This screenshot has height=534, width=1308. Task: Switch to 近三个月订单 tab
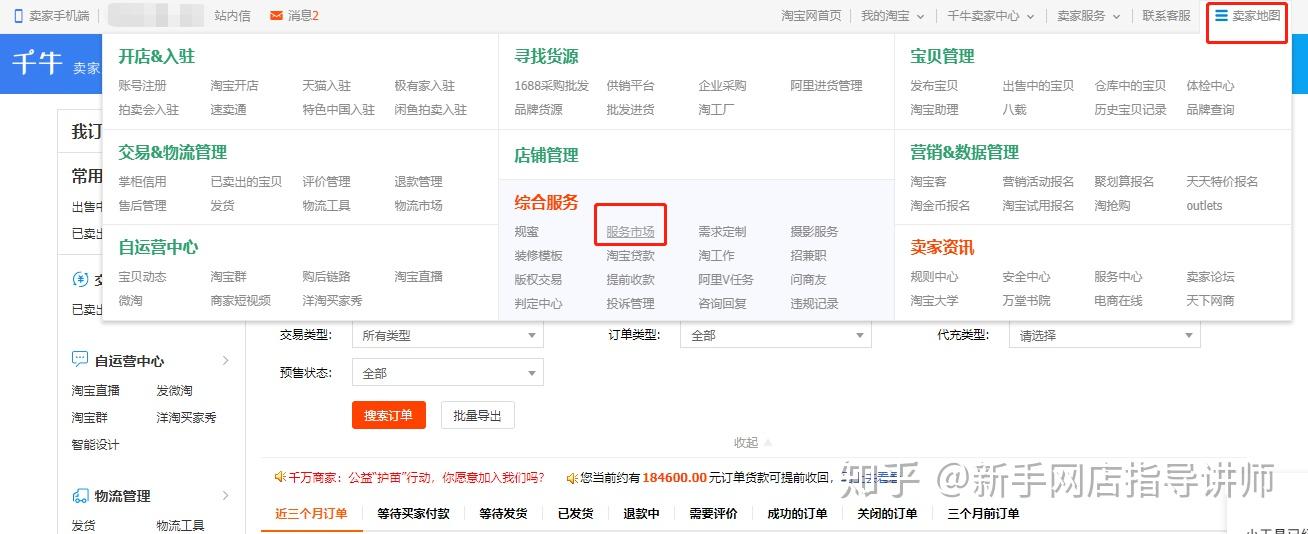(311, 514)
